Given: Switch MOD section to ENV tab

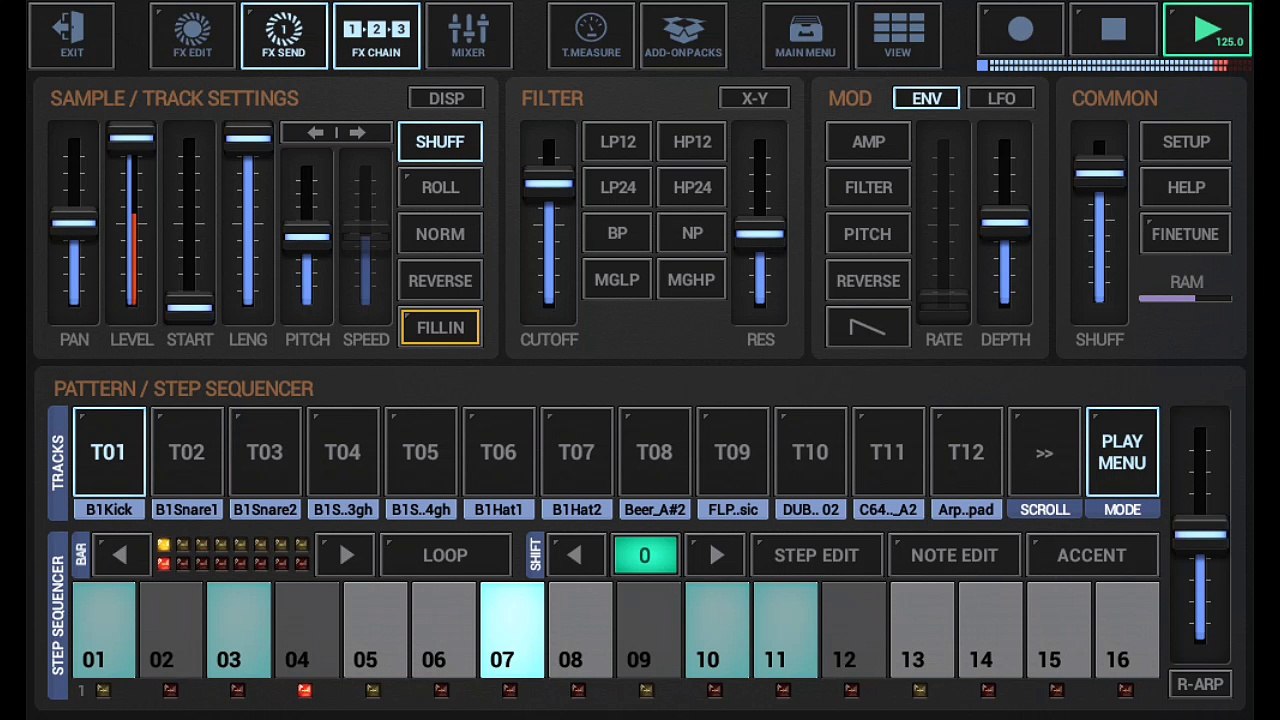Looking at the screenshot, I should point(927,98).
